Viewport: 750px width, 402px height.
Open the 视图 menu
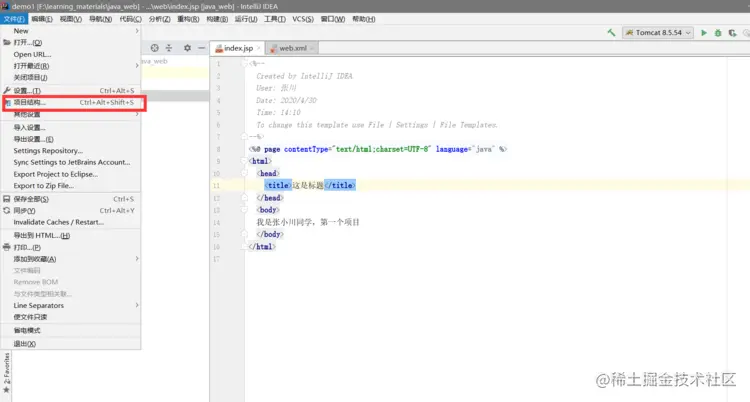tap(71, 19)
